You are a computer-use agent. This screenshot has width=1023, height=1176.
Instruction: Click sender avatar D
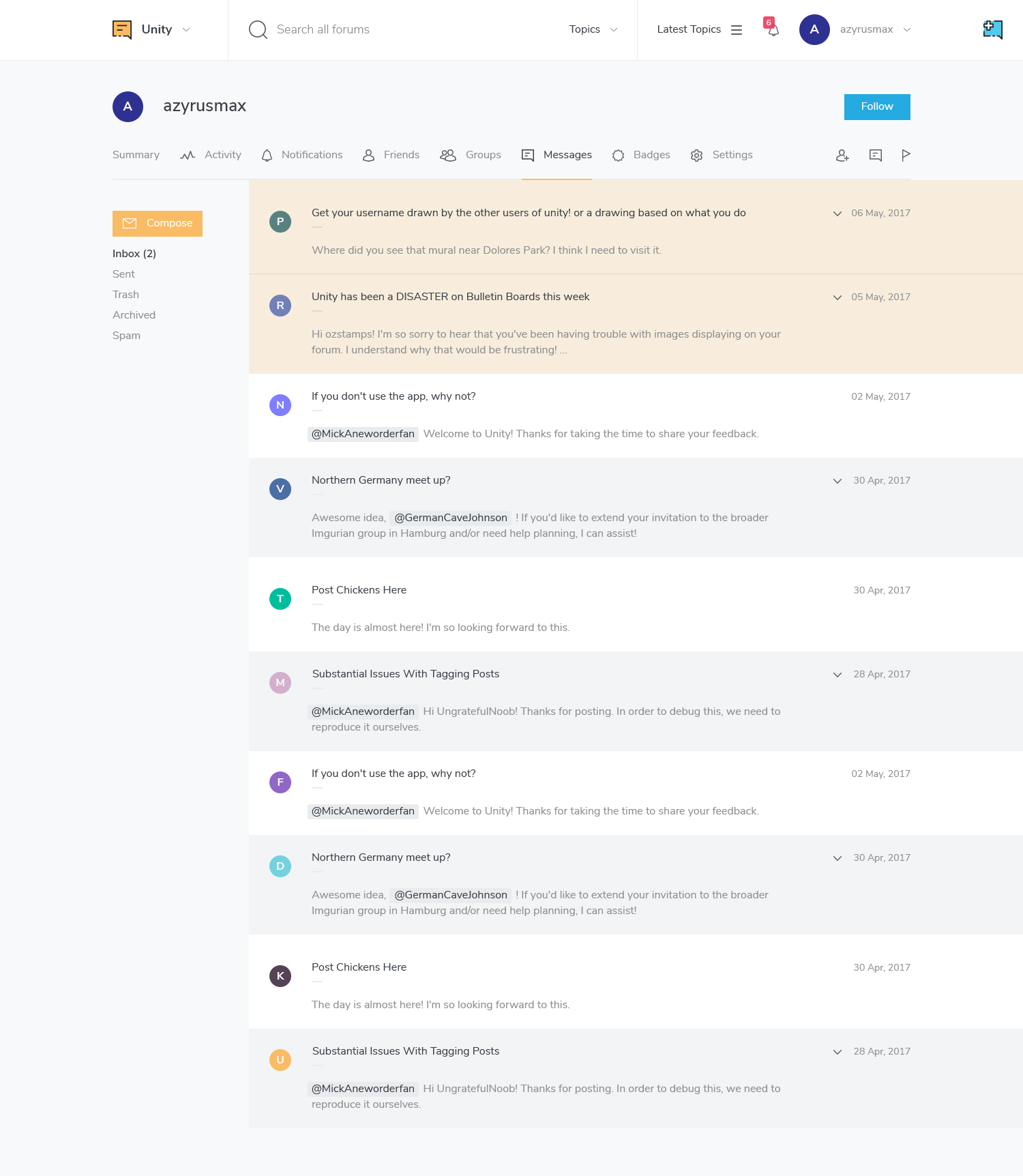tap(280, 866)
